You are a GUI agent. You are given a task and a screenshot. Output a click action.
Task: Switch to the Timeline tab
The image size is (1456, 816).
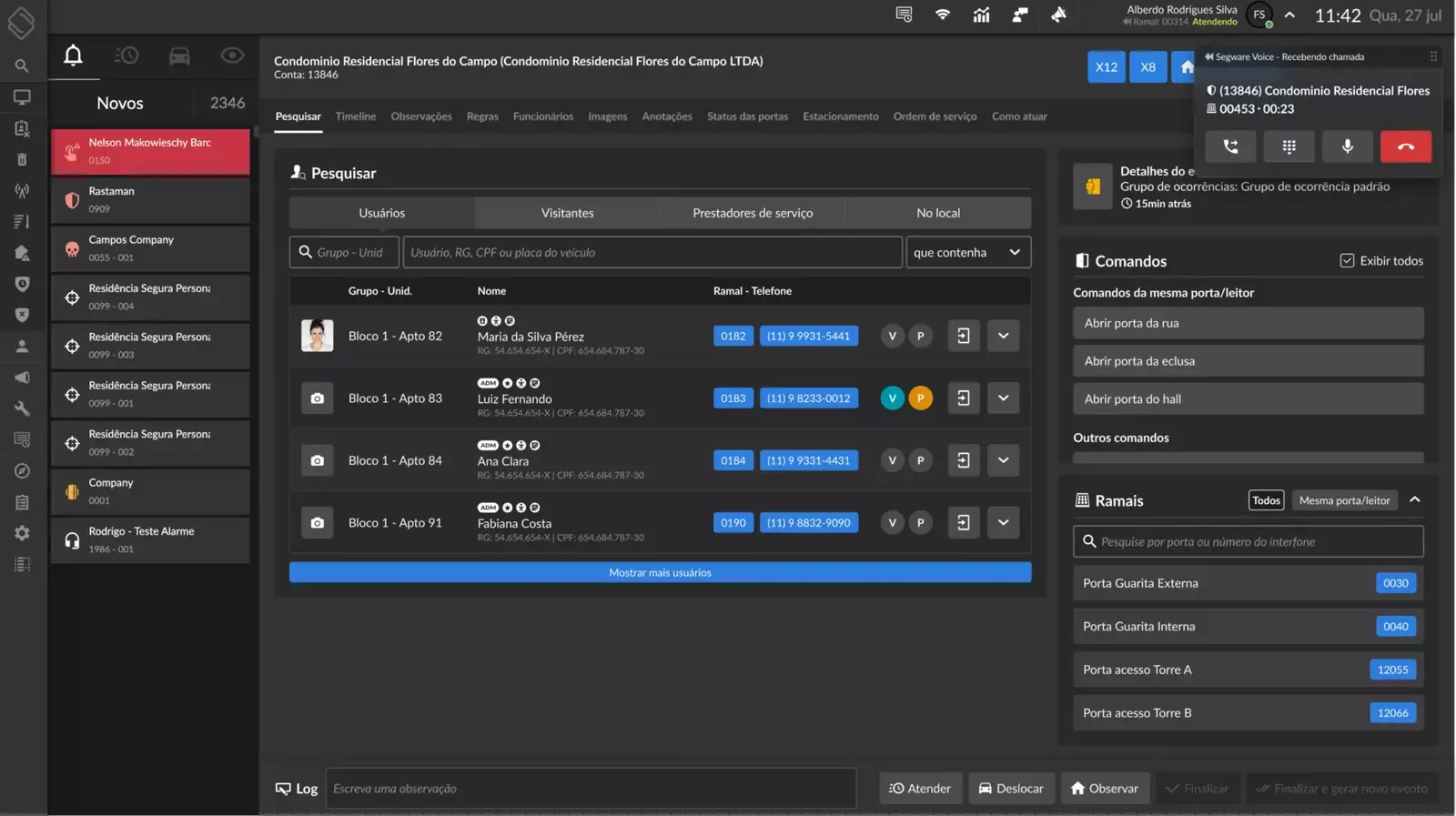(x=355, y=116)
